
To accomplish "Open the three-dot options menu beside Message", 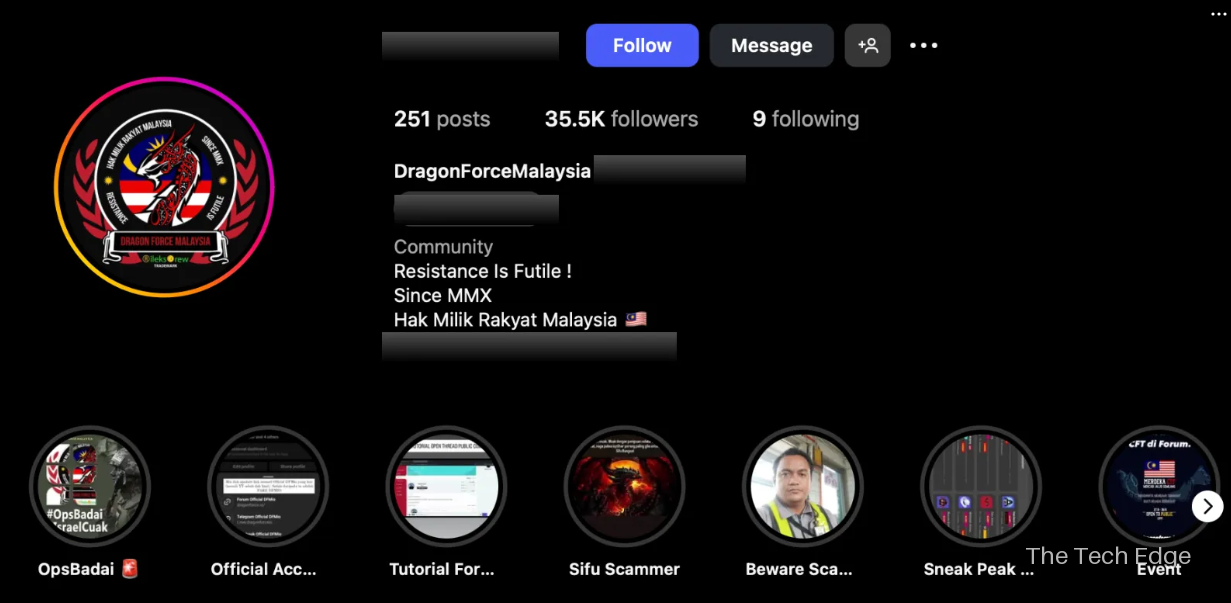I will 923,46.
